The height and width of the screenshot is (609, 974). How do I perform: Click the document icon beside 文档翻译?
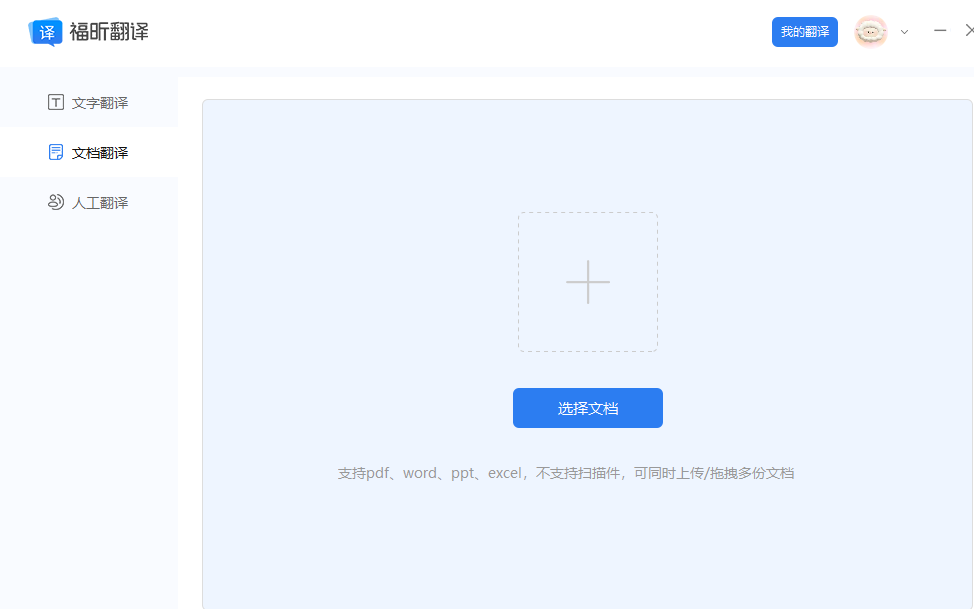55,152
